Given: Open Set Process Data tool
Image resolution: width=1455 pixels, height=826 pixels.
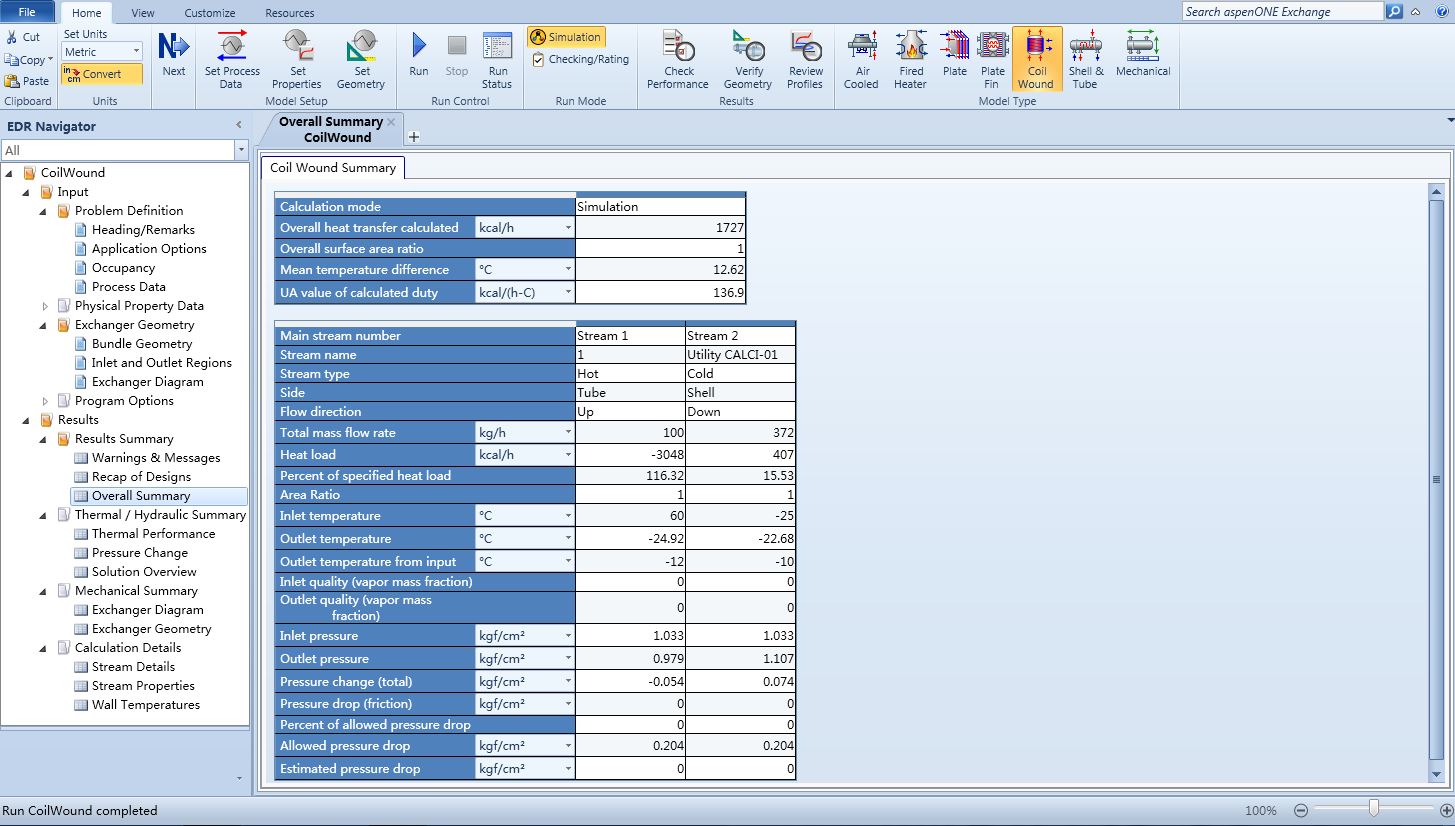Looking at the screenshot, I should pyautogui.click(x=232, y=60).
